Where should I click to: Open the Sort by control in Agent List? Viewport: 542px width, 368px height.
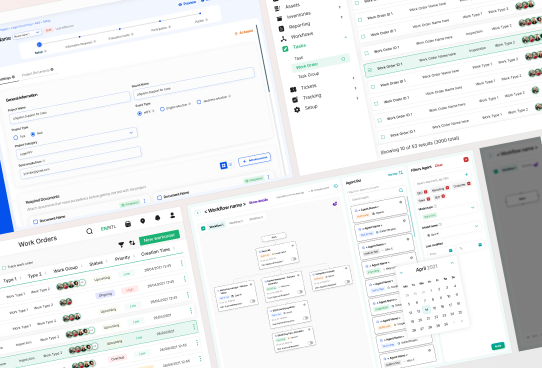[395, 174]
